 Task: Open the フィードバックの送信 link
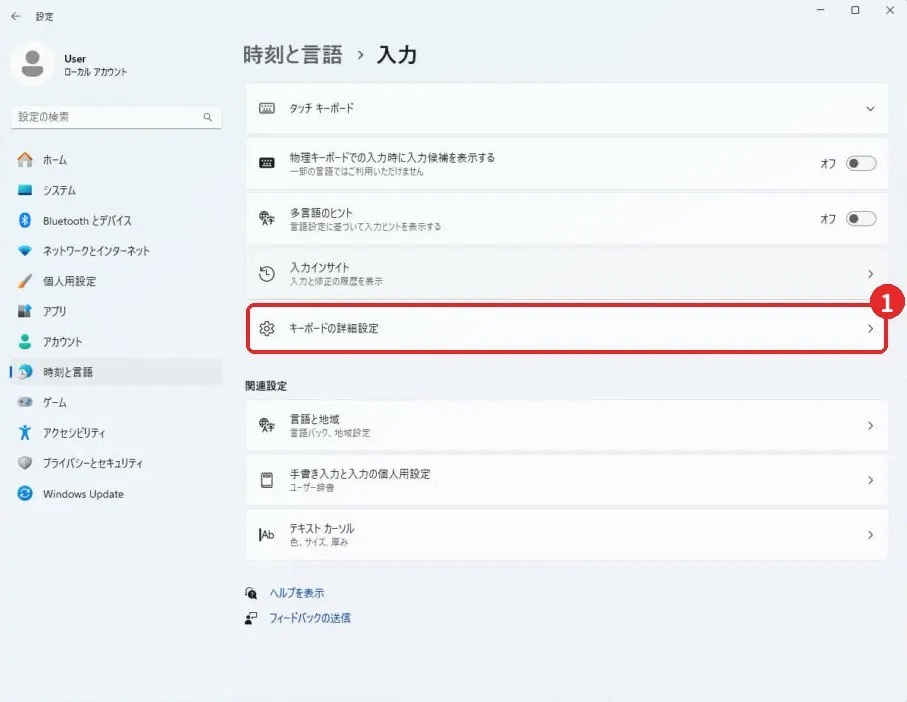[309, 618]
